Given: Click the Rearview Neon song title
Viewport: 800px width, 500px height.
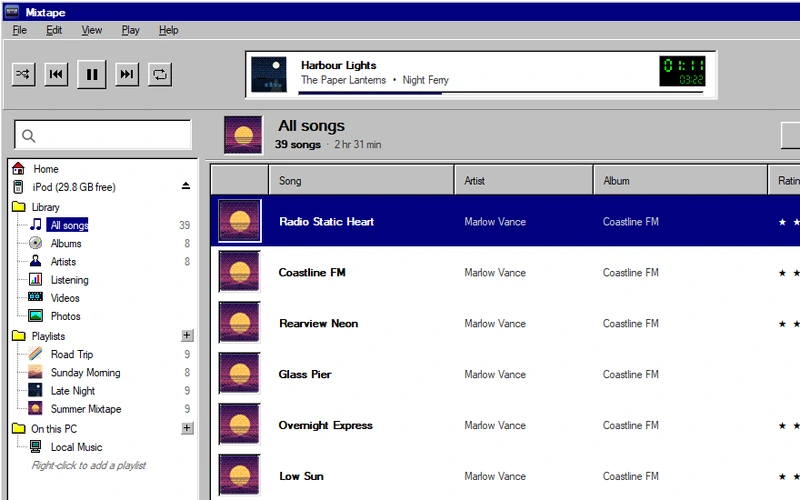Looking at the screenshot, I should [x=318, y=323].
